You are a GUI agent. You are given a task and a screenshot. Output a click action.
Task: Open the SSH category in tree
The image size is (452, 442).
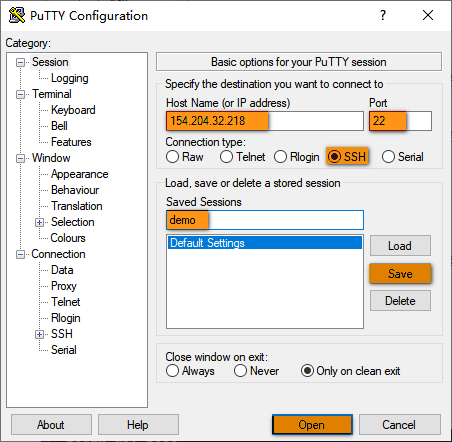point(62,334)
